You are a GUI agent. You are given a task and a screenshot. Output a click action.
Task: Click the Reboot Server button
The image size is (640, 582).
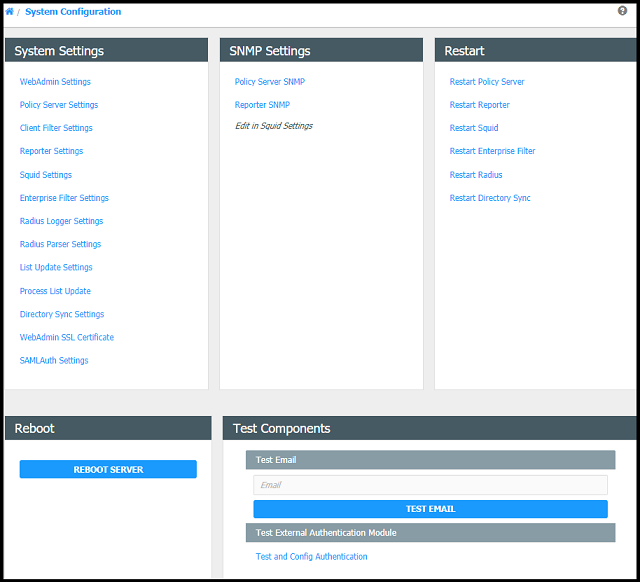108,469
